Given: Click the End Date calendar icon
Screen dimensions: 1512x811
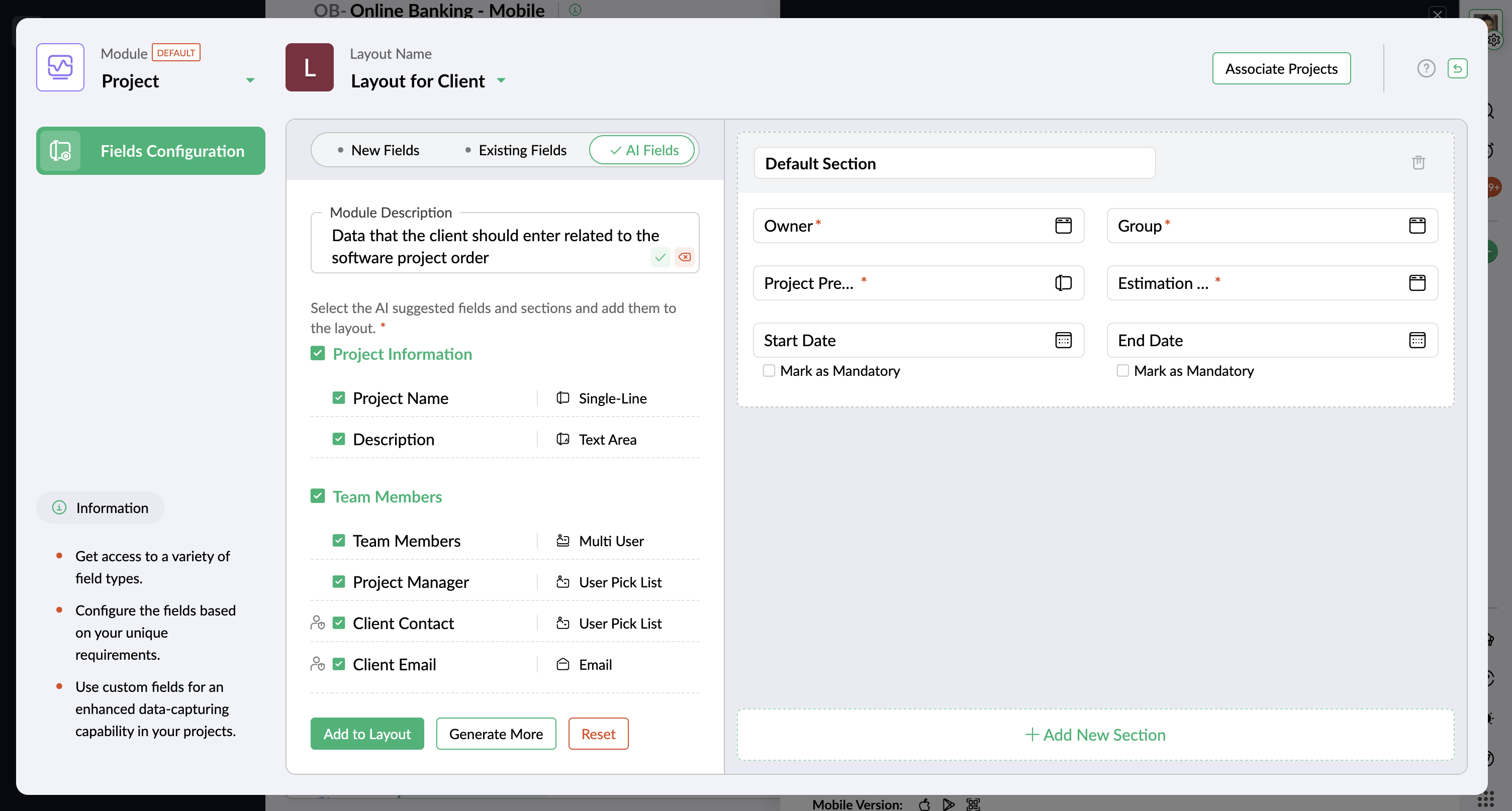Looking at the screenshot, I should (x=1417, y=340).
